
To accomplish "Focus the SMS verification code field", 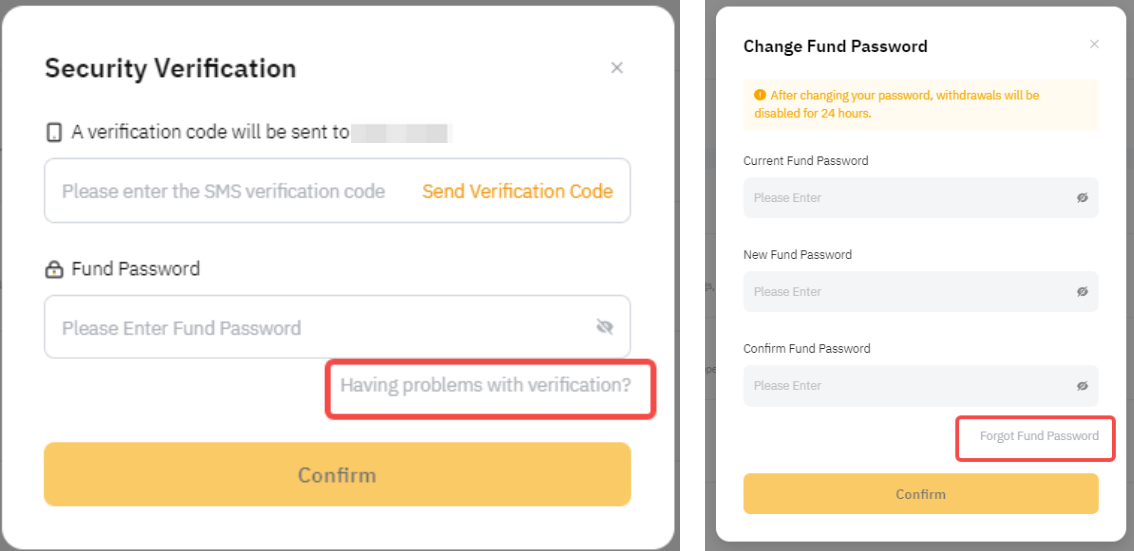I will click(230, 191).
